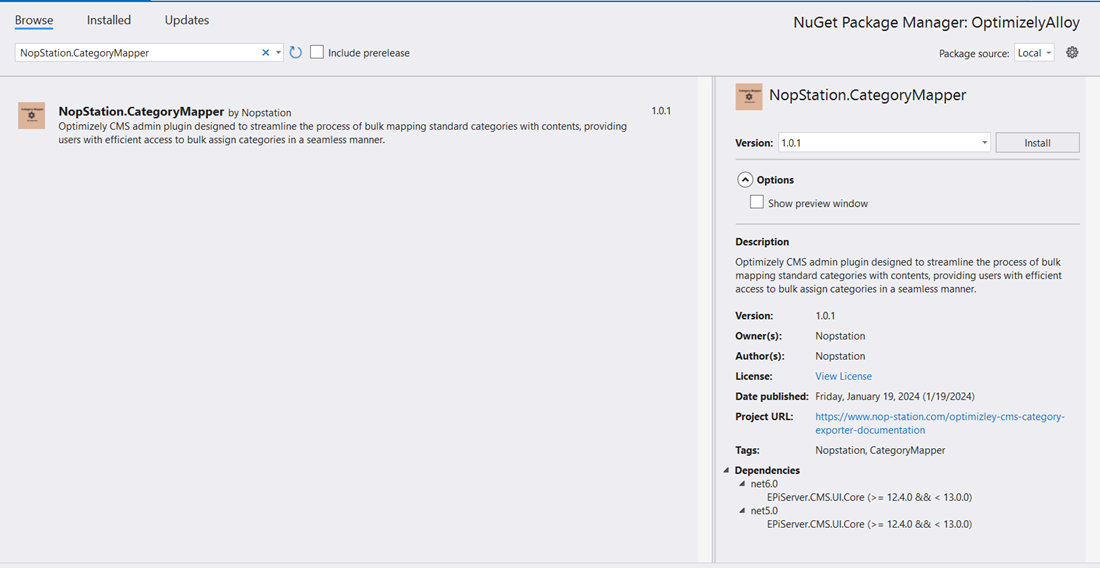Open package source settings gear
Screen dimensions: 1100x568
1072,53
